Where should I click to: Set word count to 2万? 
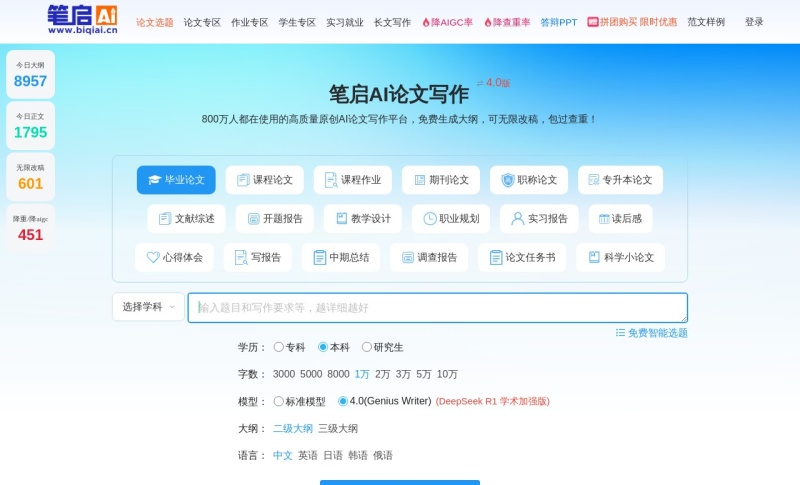tap(382, 374)
